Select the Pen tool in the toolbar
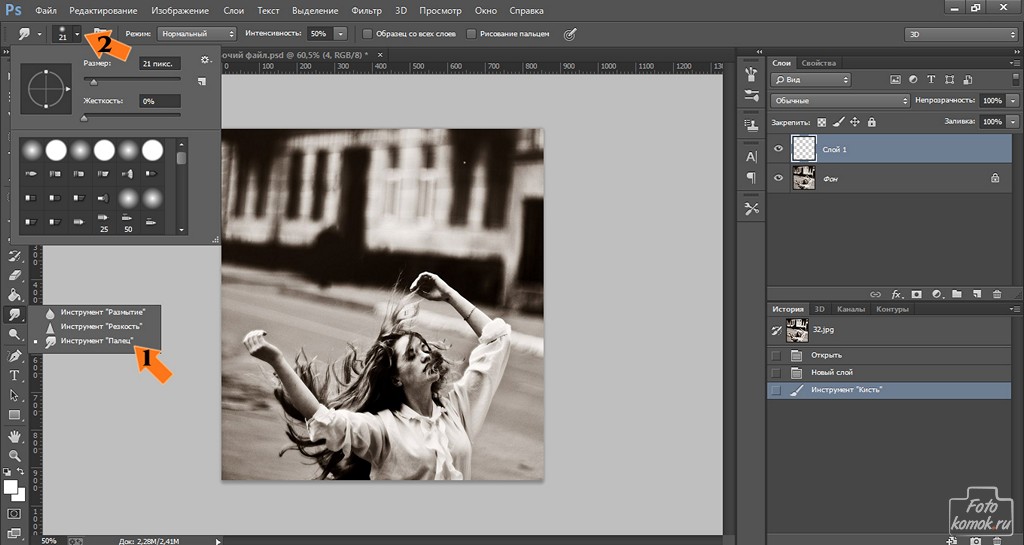This screenshot has width=1024, height=545. [14, 355]
